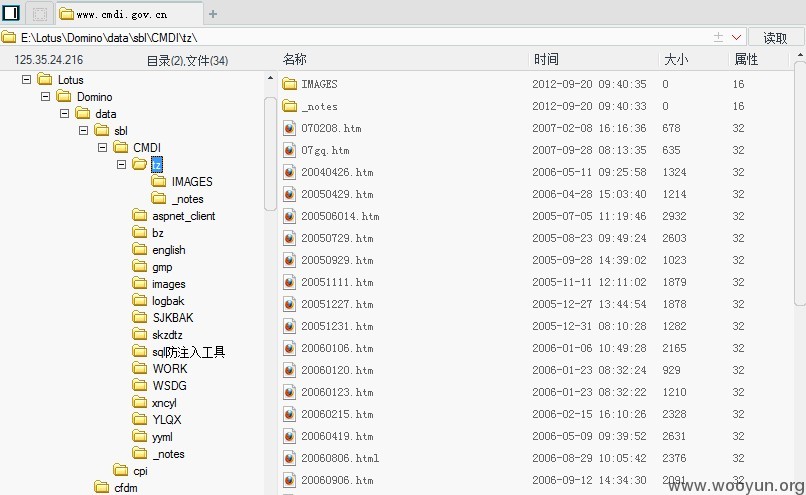Select IMAGES subfolder in the tree
806x495 pixels.
192,181
